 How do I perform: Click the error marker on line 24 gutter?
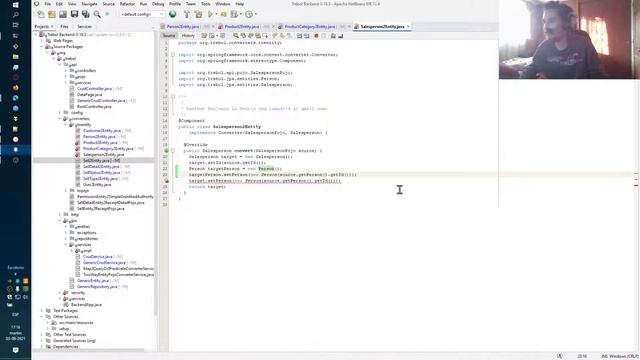[166, 180]
